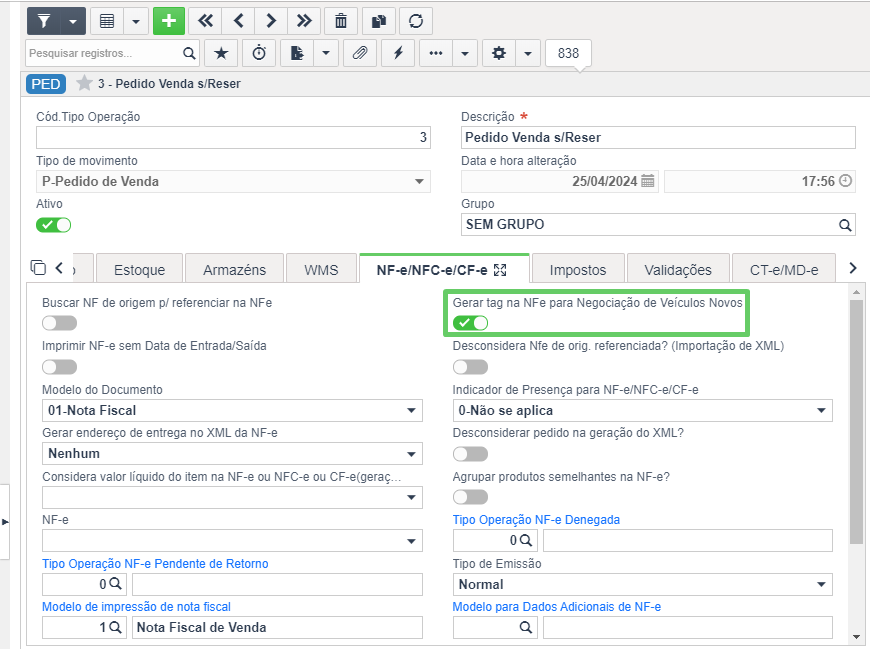Open Modelo do Documento dropdown

(232, 410)
